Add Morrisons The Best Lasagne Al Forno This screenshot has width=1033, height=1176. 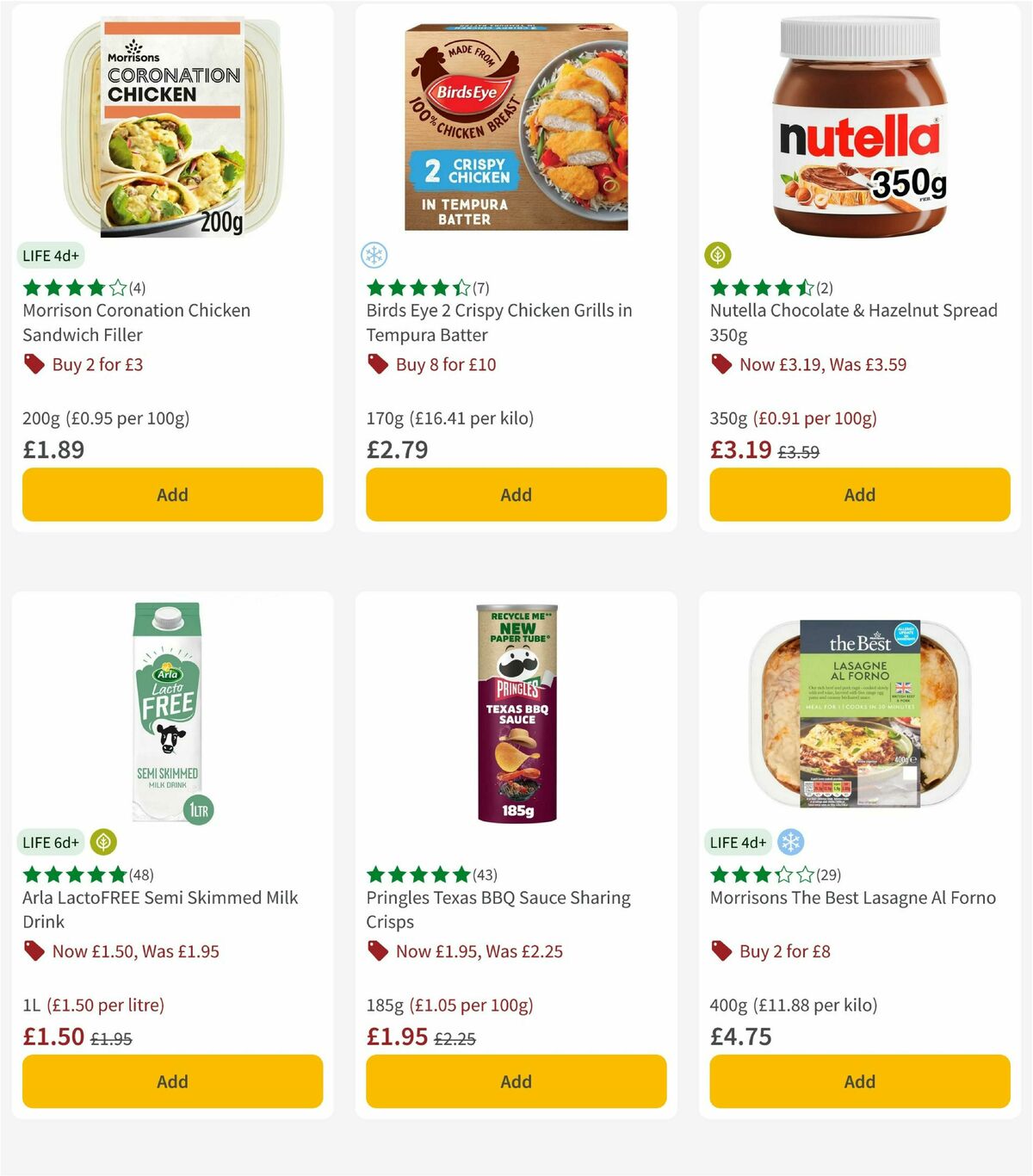pos(859,1081)
